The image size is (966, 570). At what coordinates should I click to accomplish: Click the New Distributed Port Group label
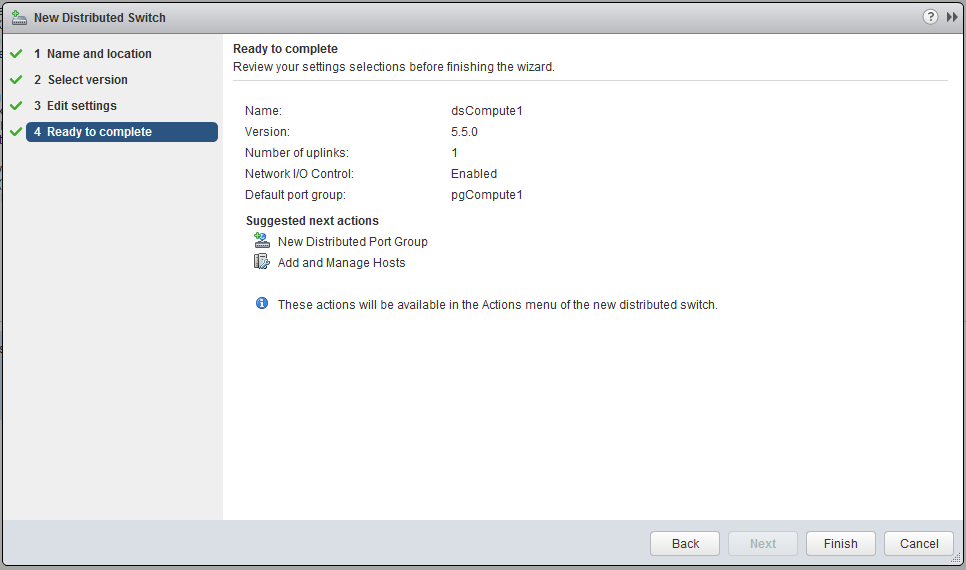coord(352,242)
